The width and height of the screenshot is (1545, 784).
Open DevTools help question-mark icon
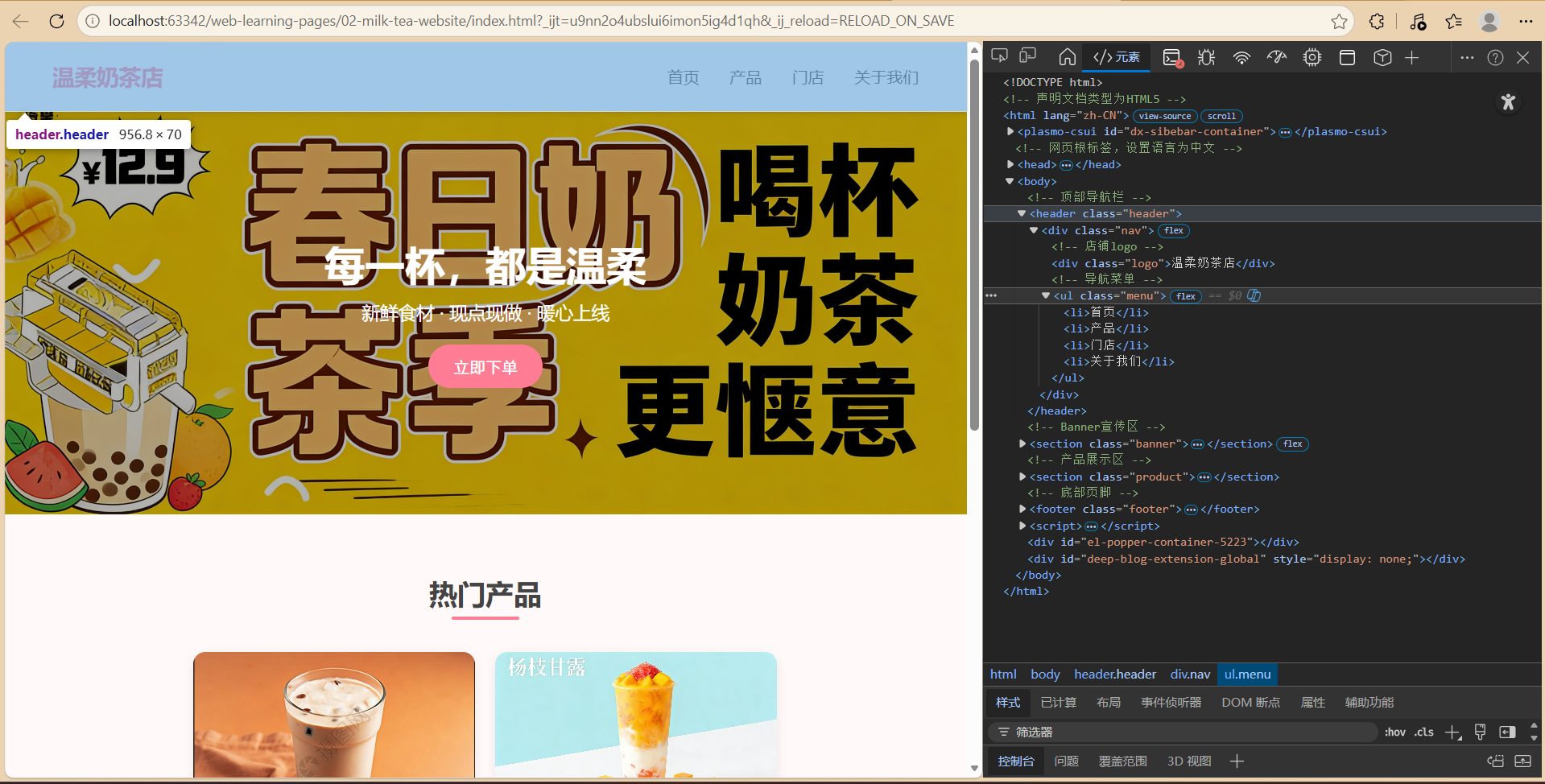pos(1495,58)
